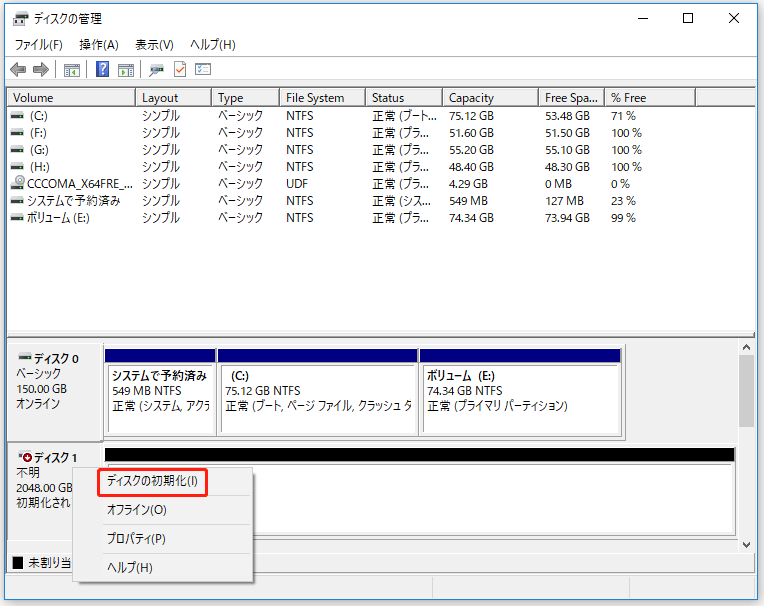
Task: Click the disk pane scrollbar down arrow
Action: click(746, 545)
